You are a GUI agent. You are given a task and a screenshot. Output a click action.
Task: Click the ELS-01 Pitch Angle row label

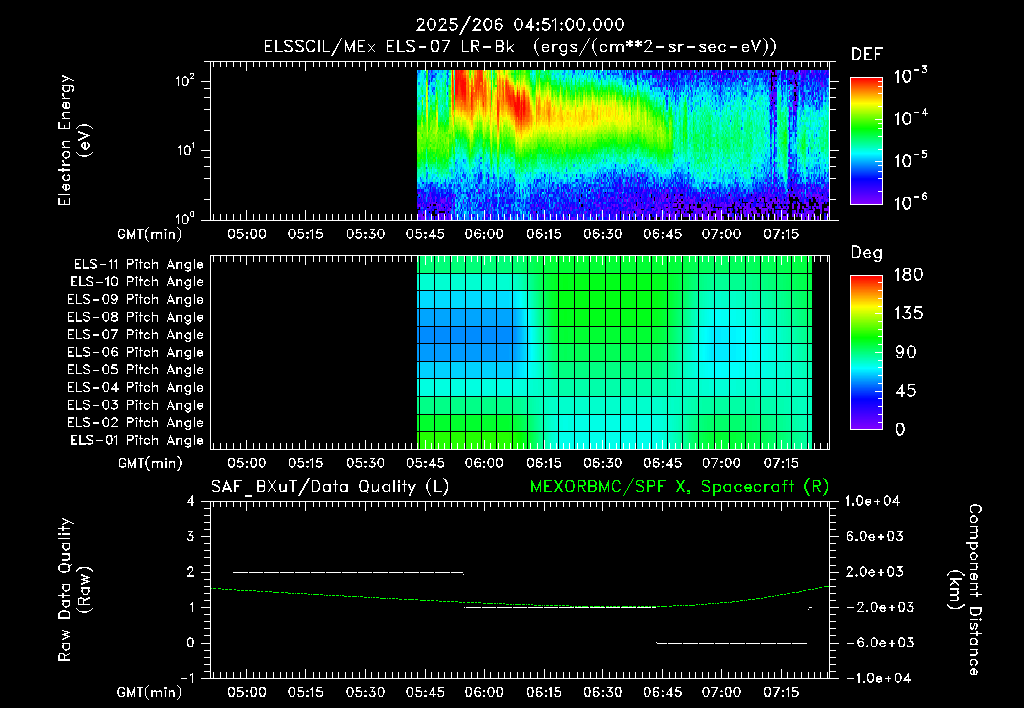[x=137, y=440]
